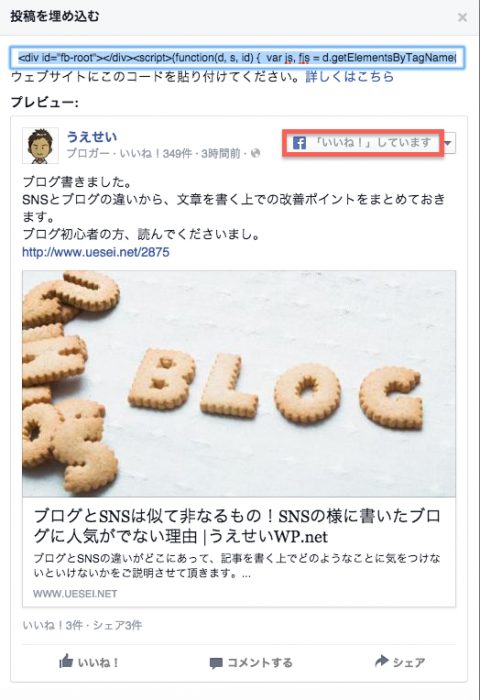Select the embed code text field
480x700 pixels.
point(237,58)
